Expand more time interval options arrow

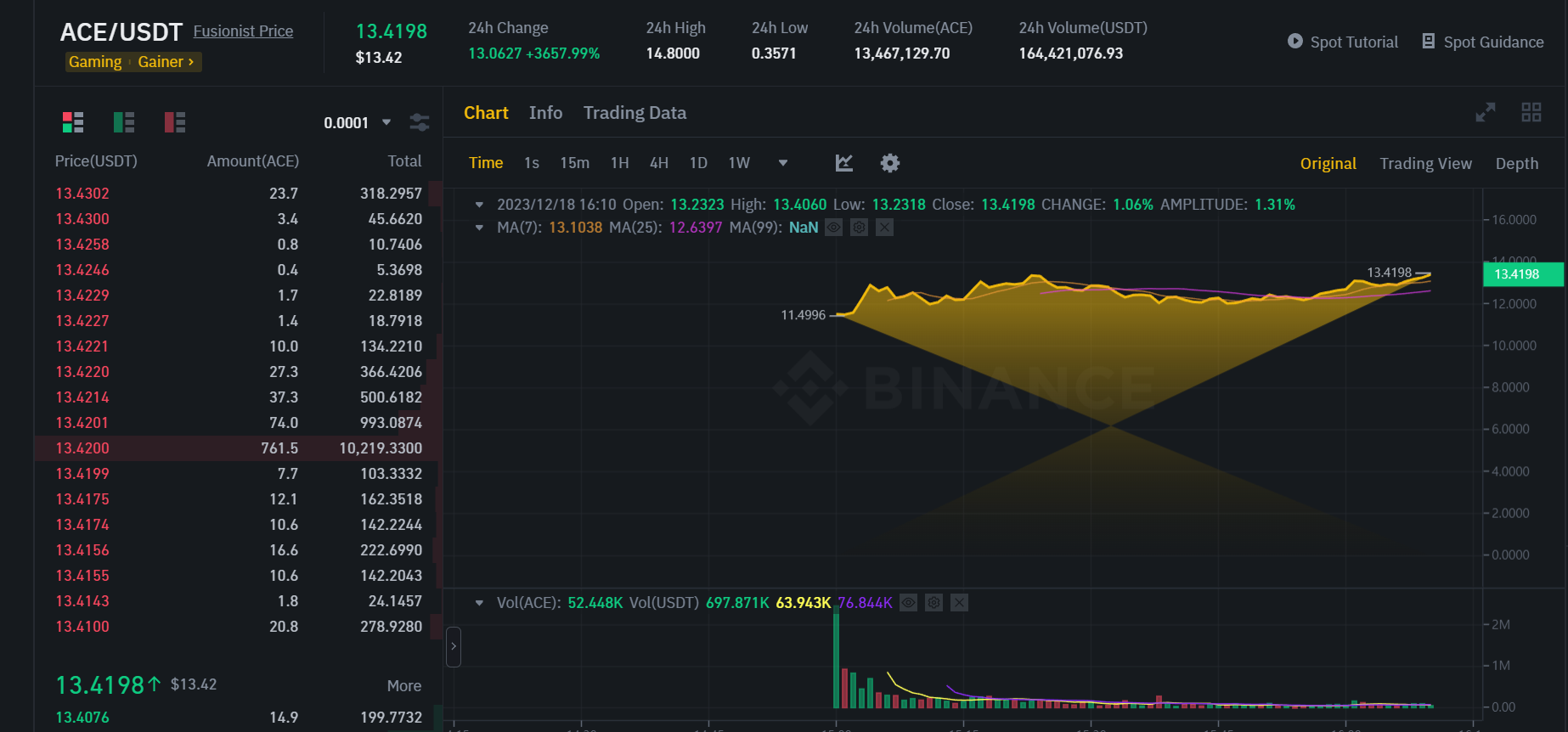click(783, 163)
